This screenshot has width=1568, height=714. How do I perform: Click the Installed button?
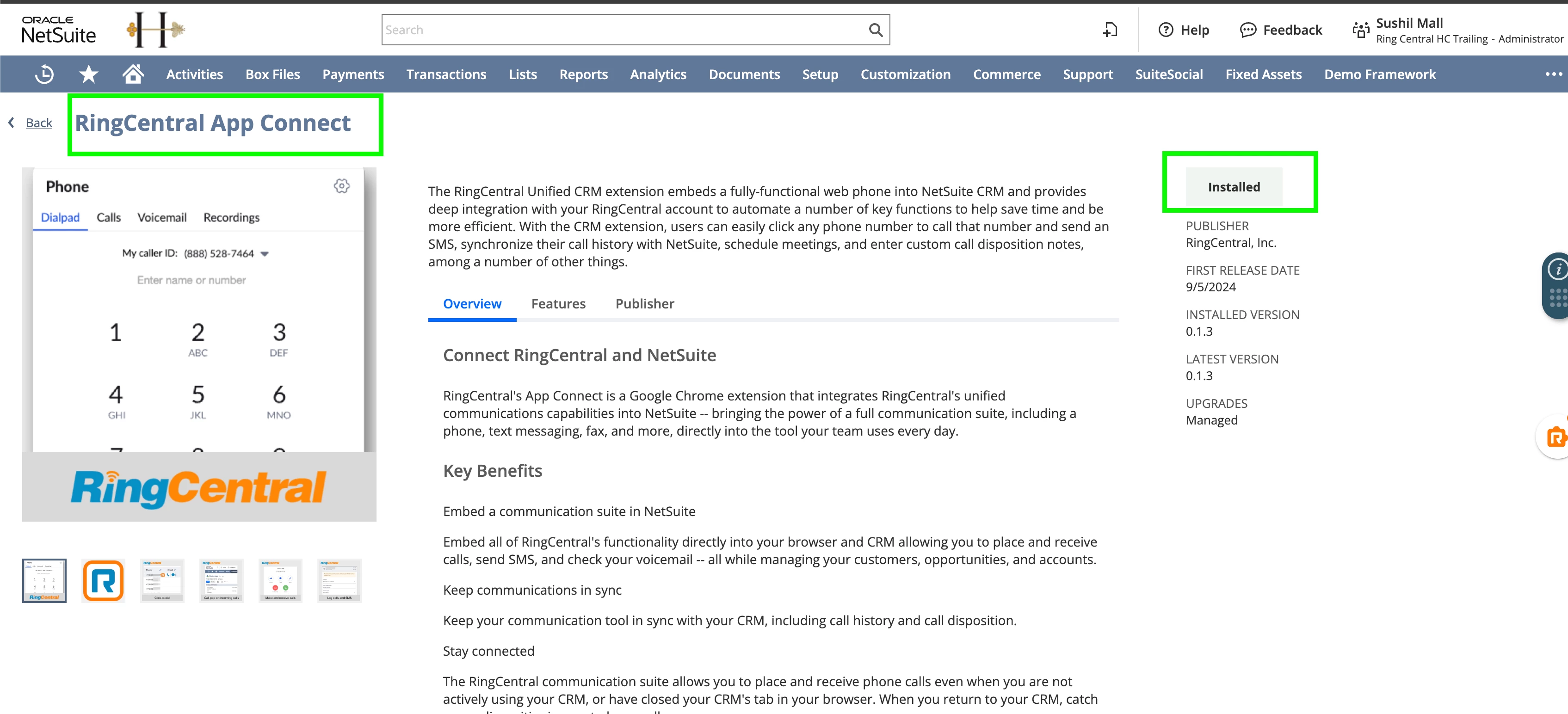[x=1234, y=187]
